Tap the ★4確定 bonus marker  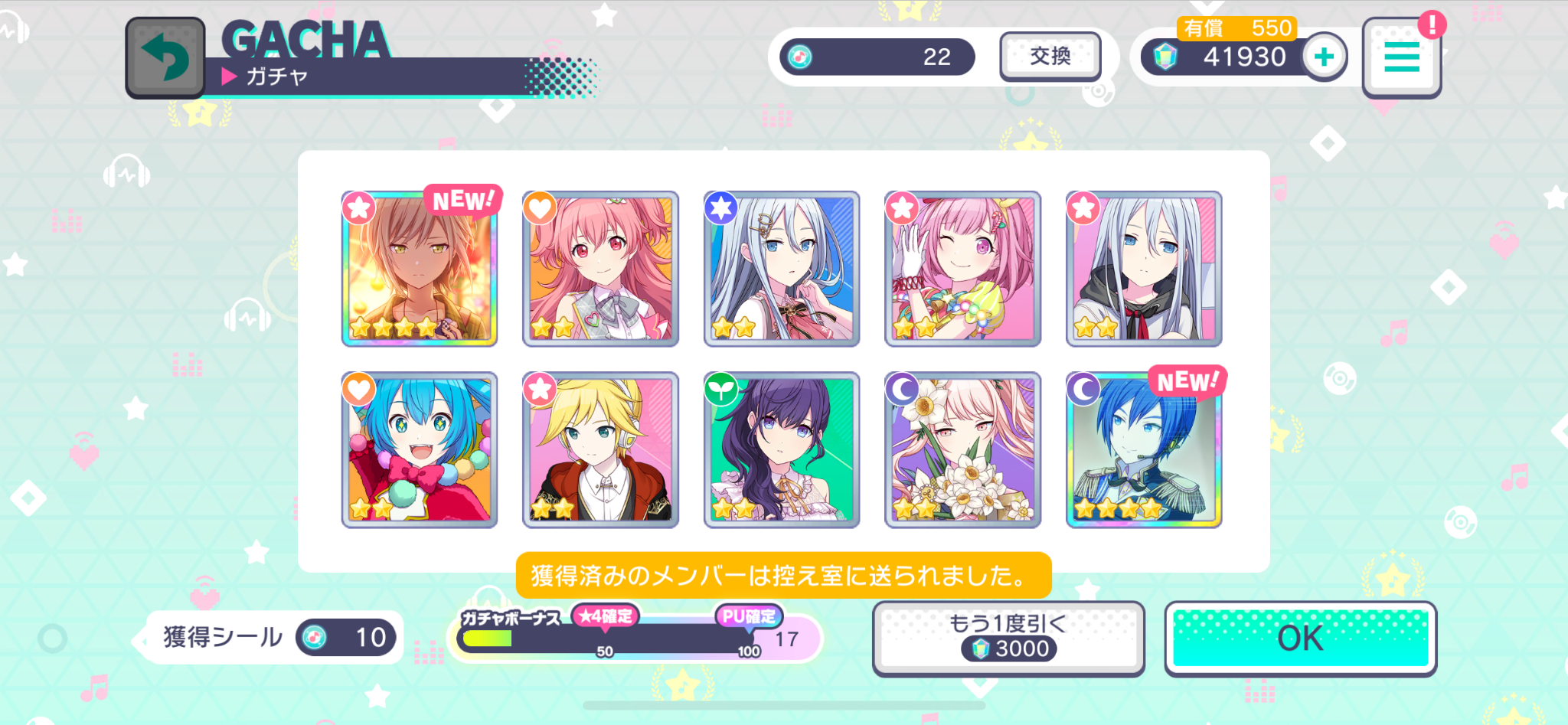(606, 616)
